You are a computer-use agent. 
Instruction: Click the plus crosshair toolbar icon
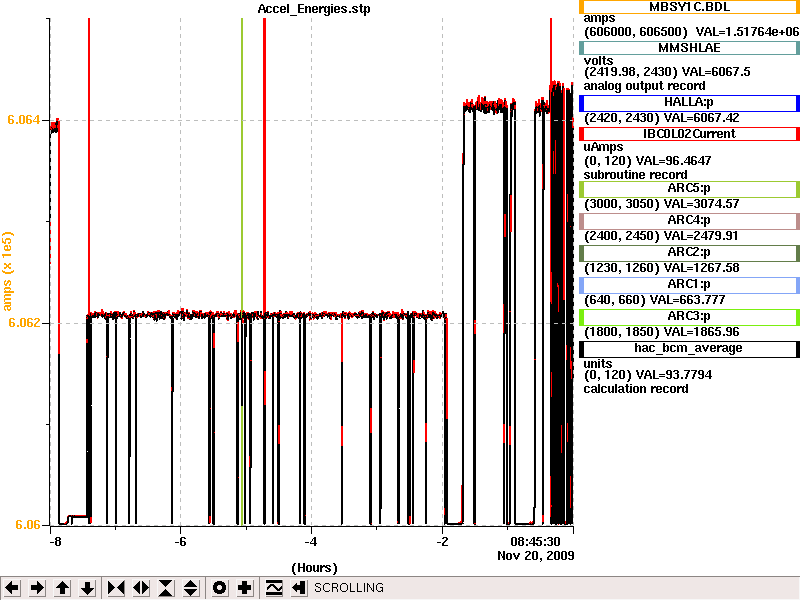tap(244, 588)
